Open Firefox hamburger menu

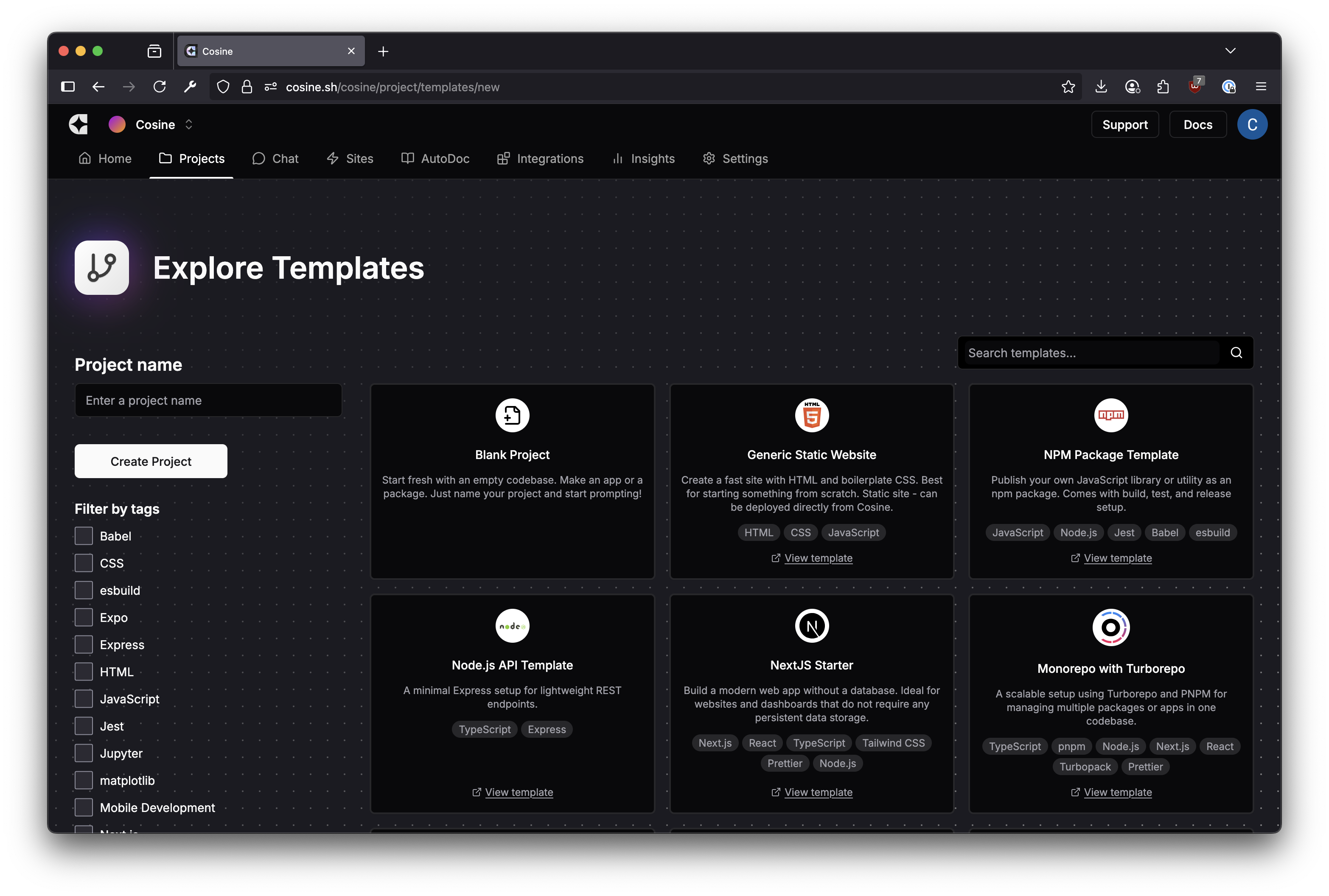(1261, 87)
